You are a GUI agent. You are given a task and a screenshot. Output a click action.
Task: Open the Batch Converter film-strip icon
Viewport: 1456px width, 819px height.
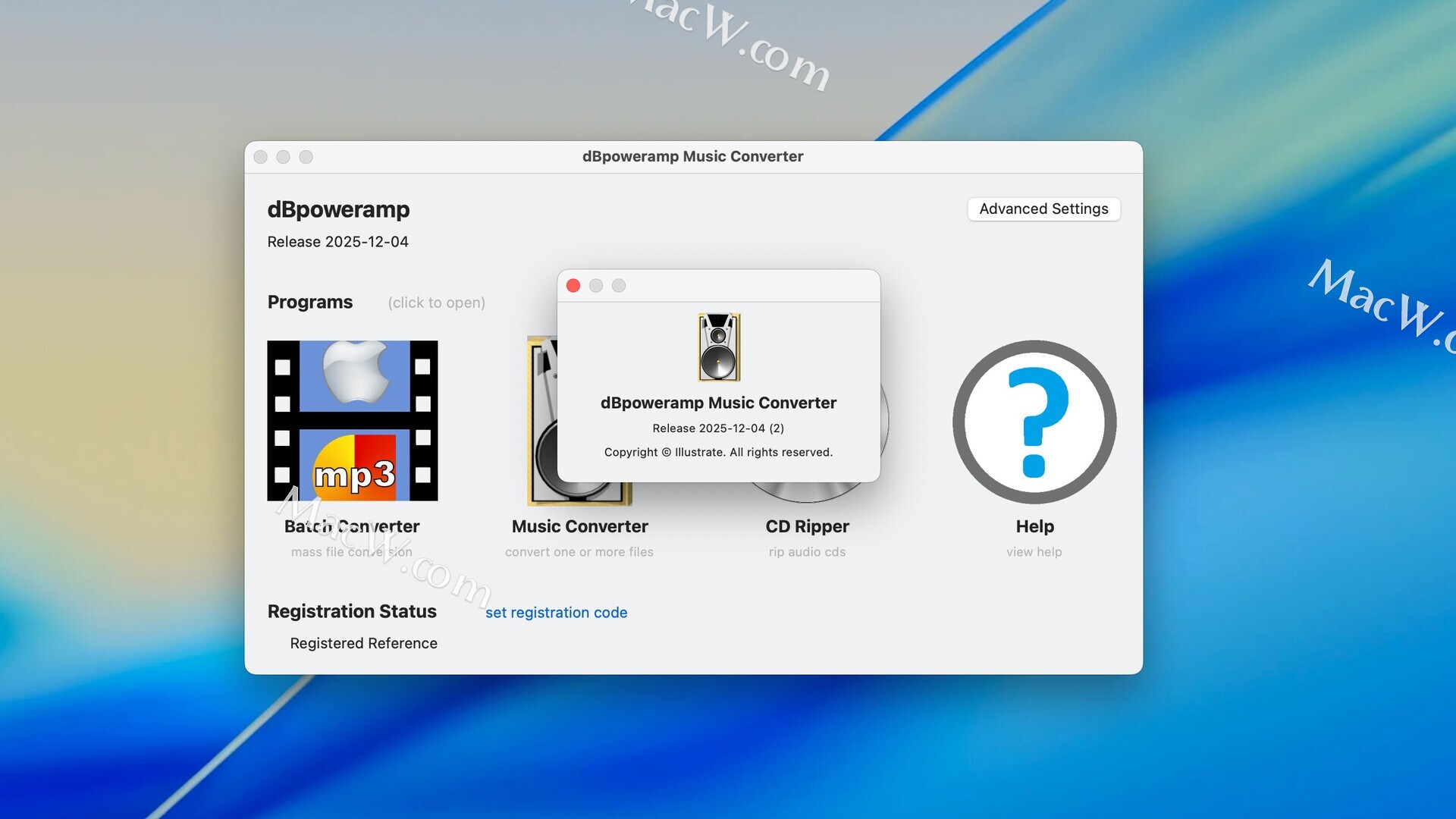tap(352, 420)
